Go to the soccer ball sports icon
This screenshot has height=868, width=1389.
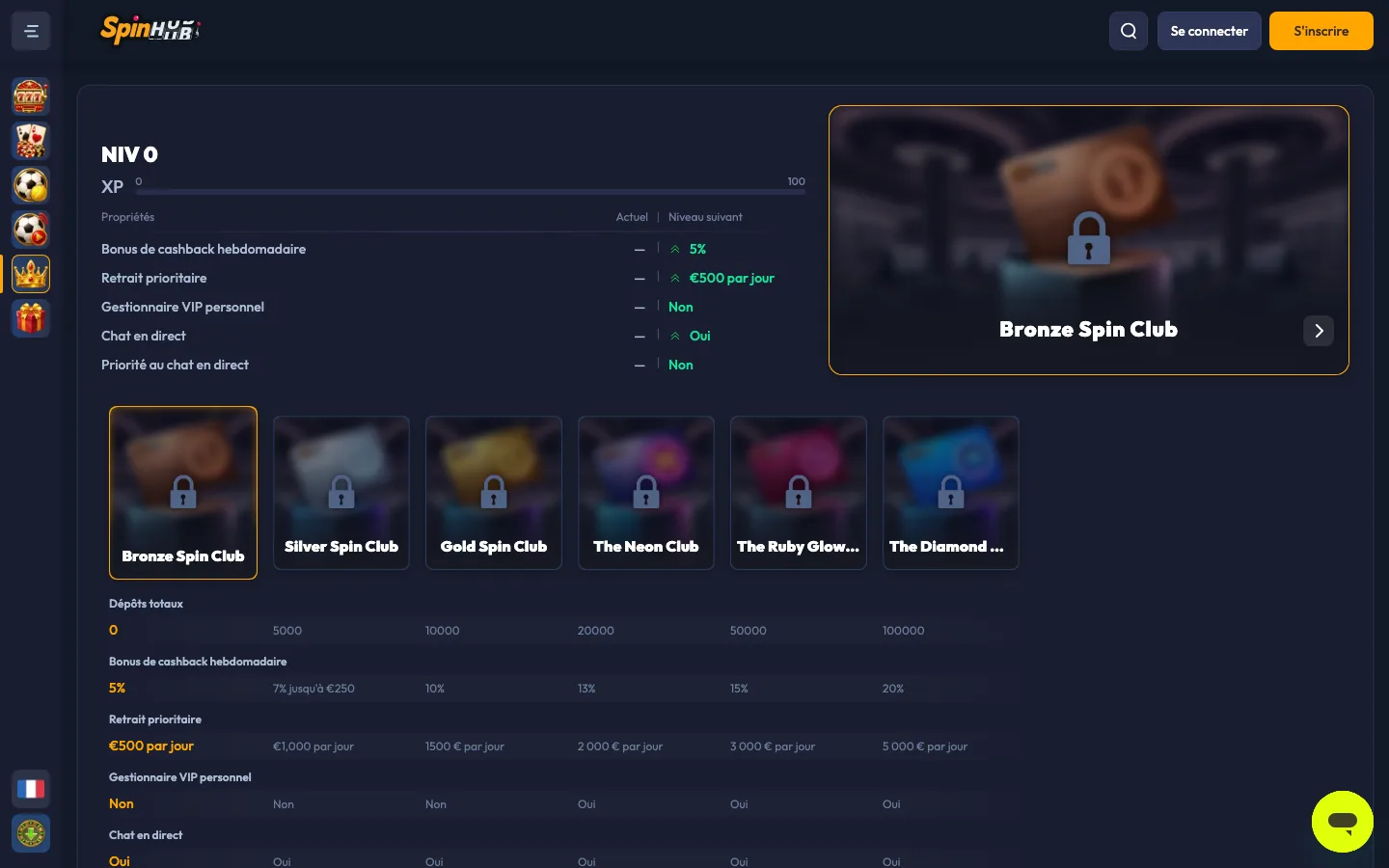coord(31,185)
